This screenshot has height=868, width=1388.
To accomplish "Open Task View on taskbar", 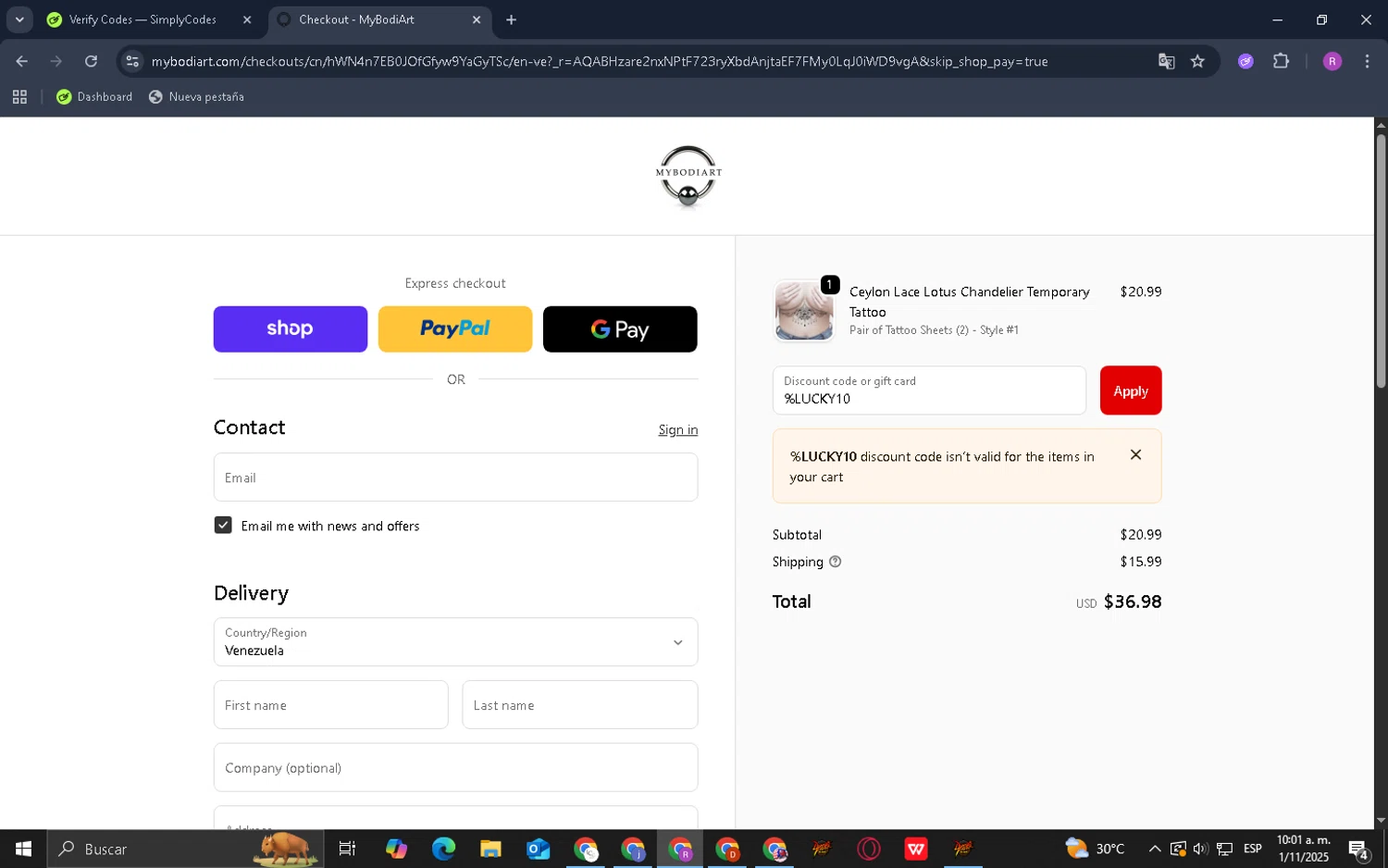I will (x=347, y=849).
